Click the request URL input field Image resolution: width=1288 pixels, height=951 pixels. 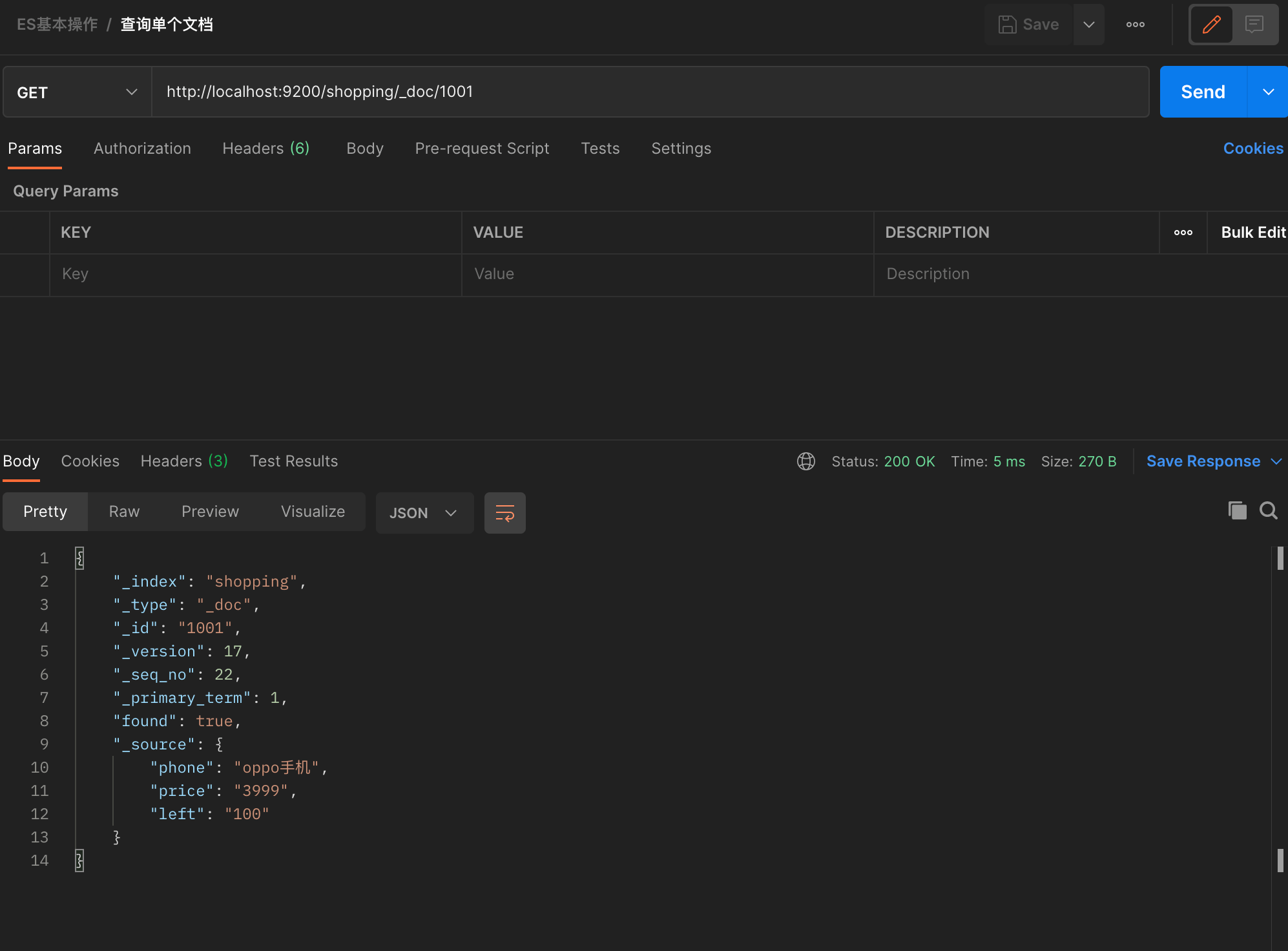point(650,92)
